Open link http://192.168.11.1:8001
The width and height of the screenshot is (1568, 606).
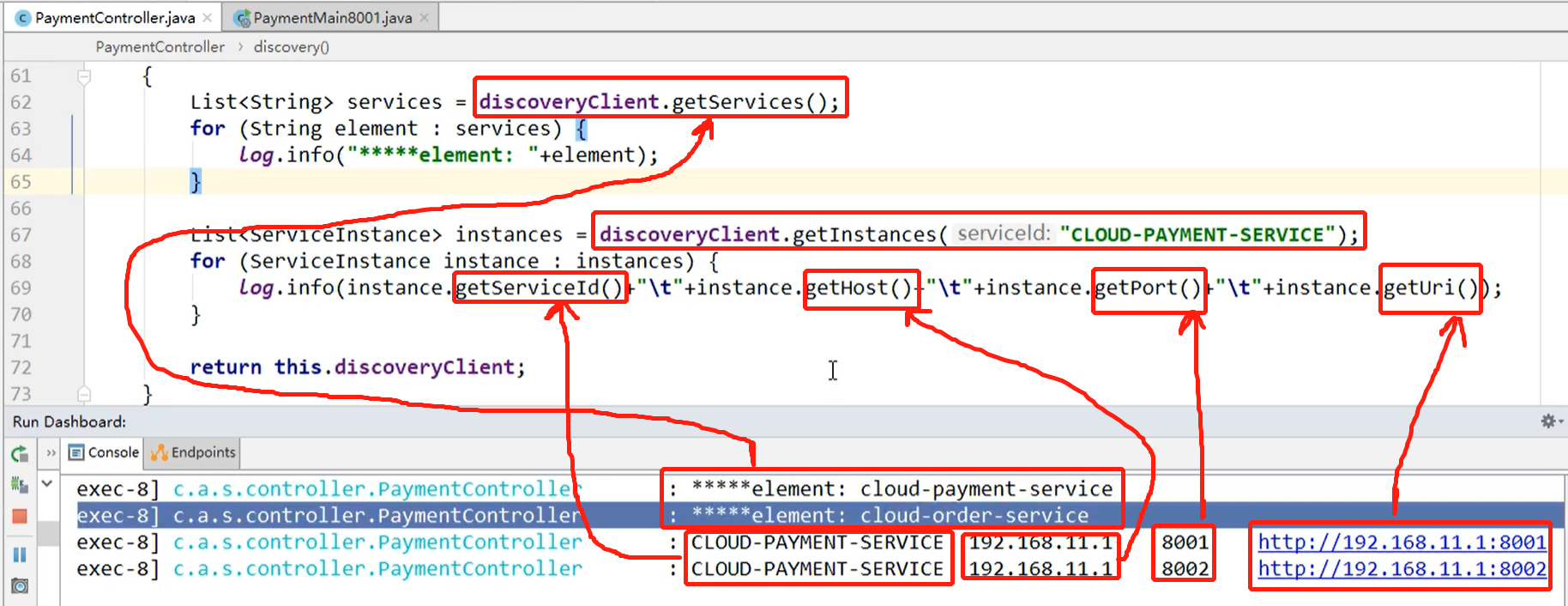point(1402,542)
